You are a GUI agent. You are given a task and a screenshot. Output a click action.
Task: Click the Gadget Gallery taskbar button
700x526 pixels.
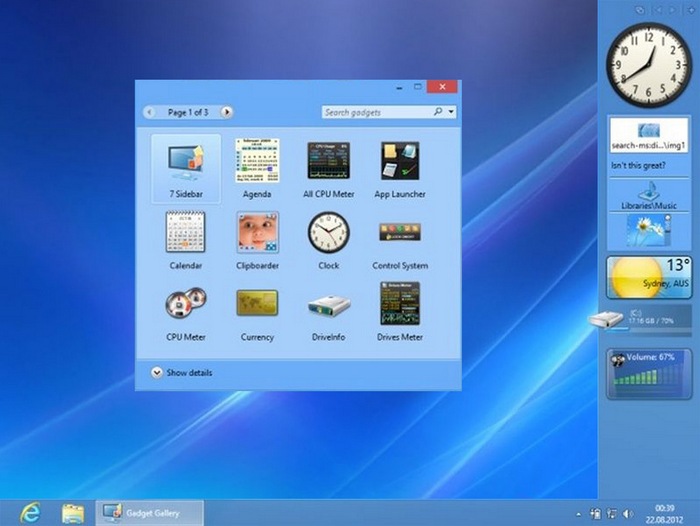click(x=150, y=513)
